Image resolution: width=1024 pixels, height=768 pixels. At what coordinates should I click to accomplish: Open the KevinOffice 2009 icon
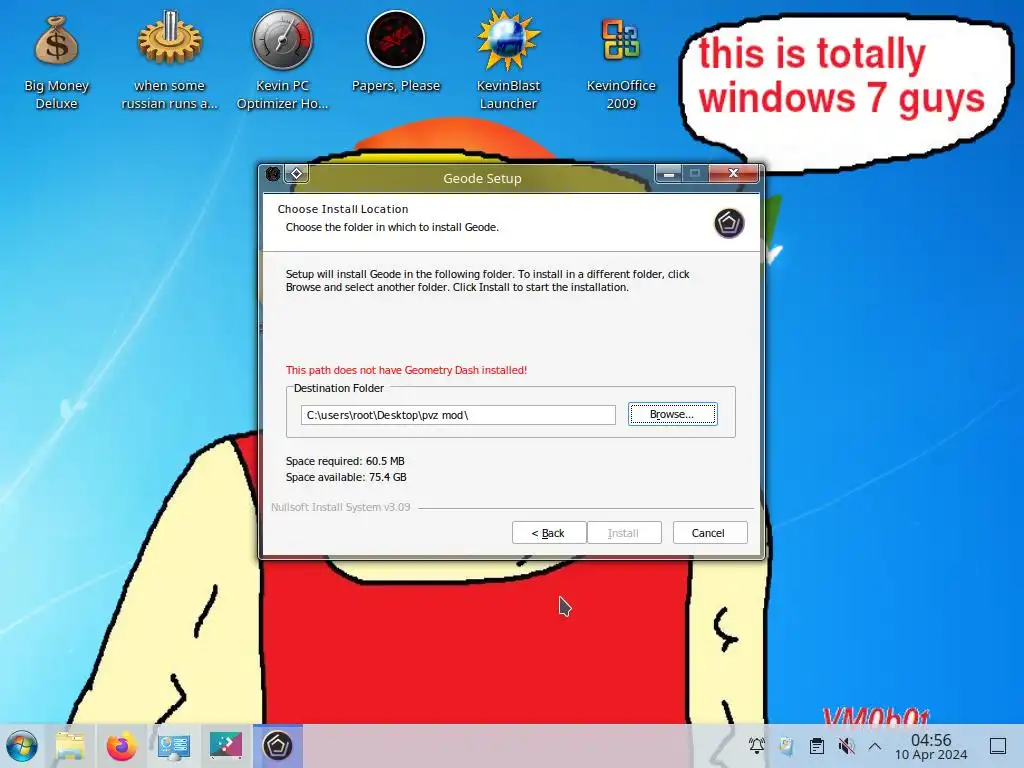tap(620, 40)
